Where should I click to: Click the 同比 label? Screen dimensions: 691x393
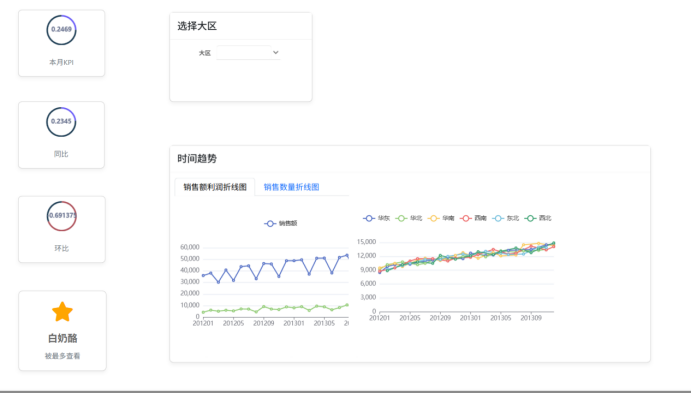click(x=61, y=154)
